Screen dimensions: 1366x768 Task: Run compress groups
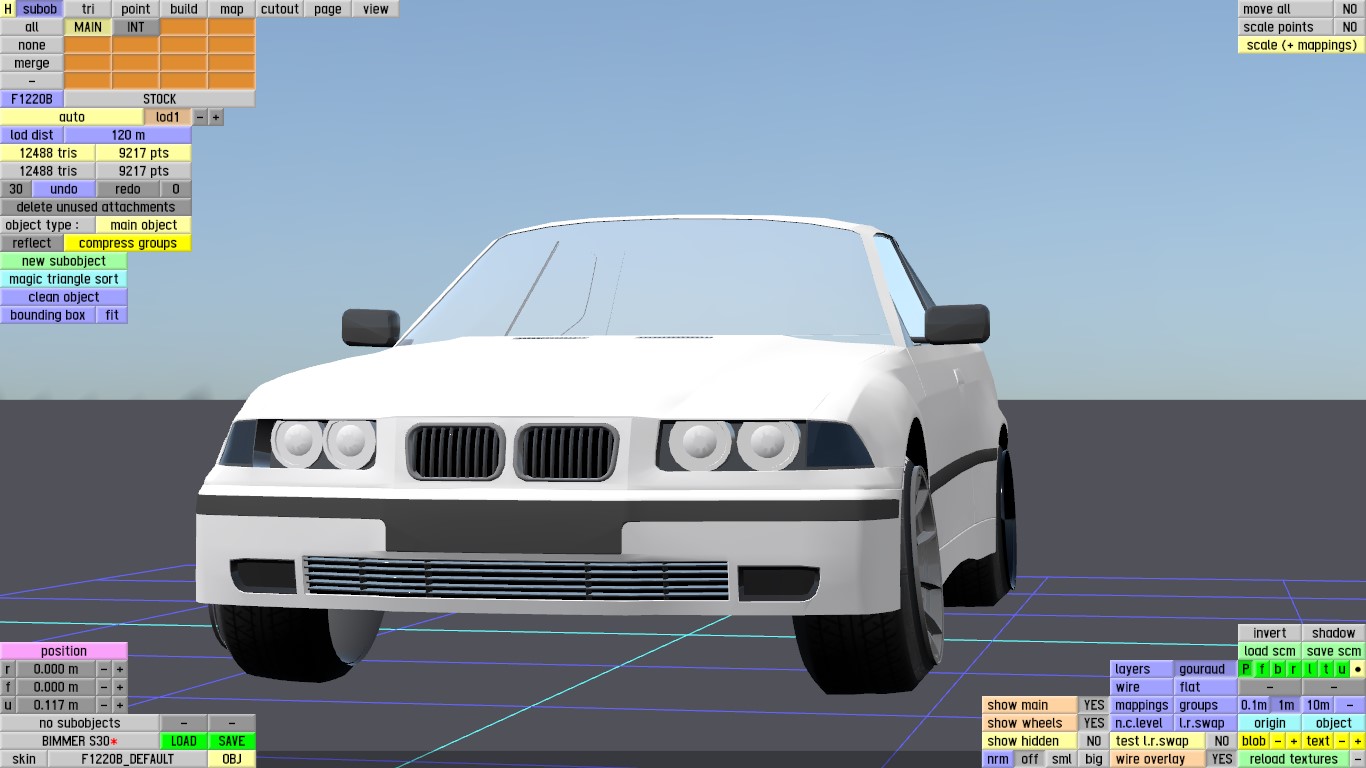(128, 243)
